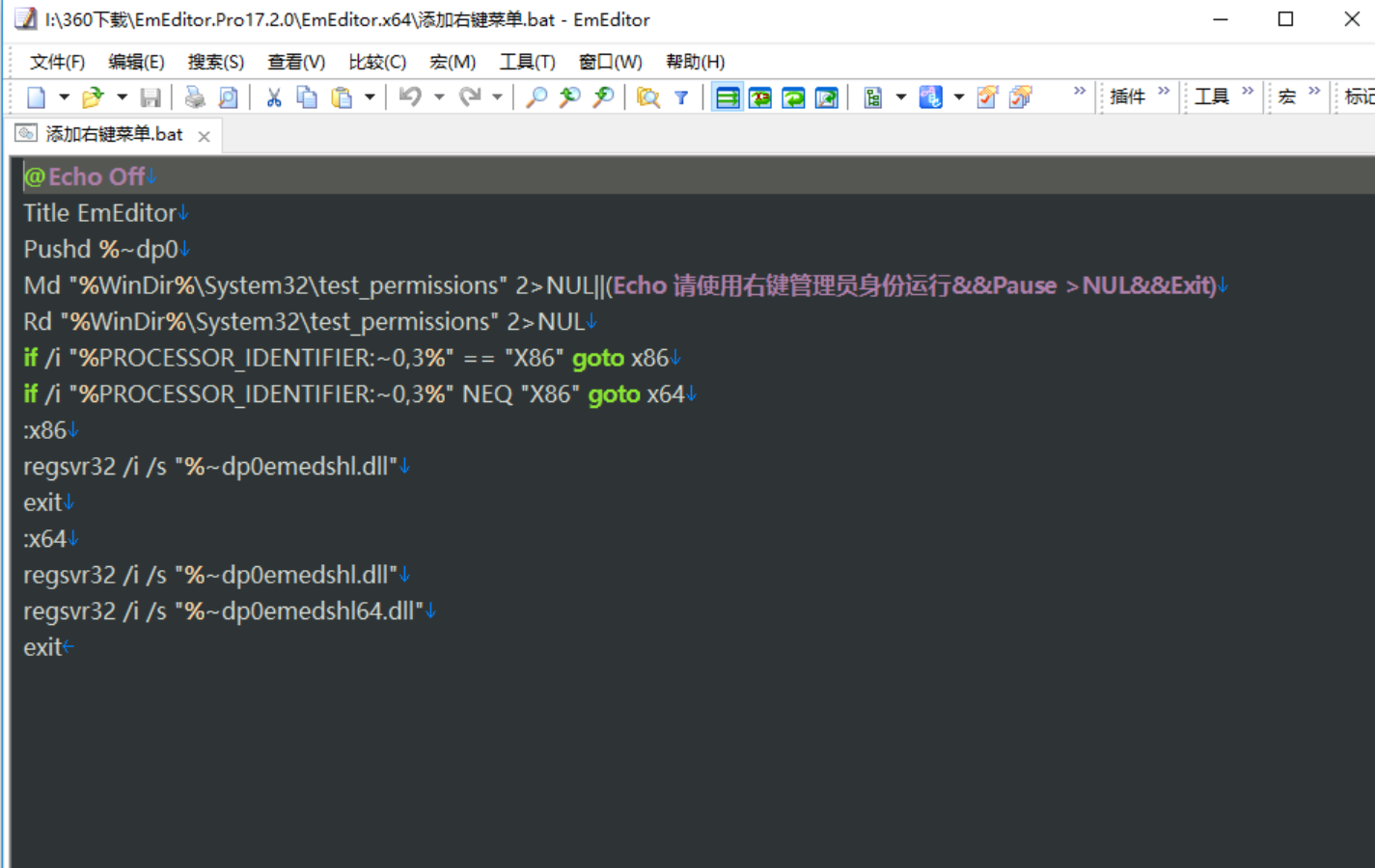The width and height of the screenshot is (1375, 868).
Task: Click the Copy icon
Action: (305, 96)
